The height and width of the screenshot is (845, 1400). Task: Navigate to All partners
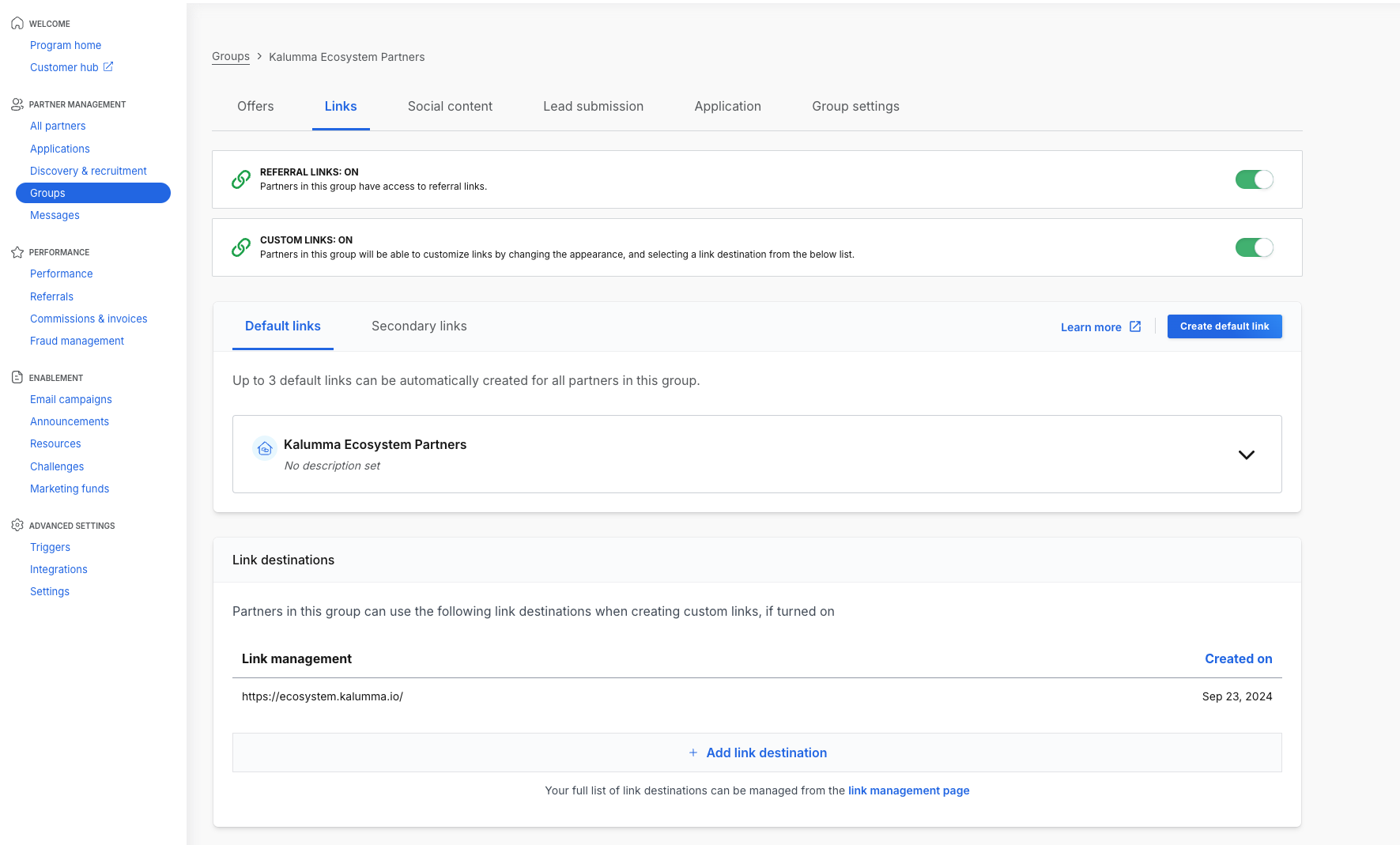(58, 126)
